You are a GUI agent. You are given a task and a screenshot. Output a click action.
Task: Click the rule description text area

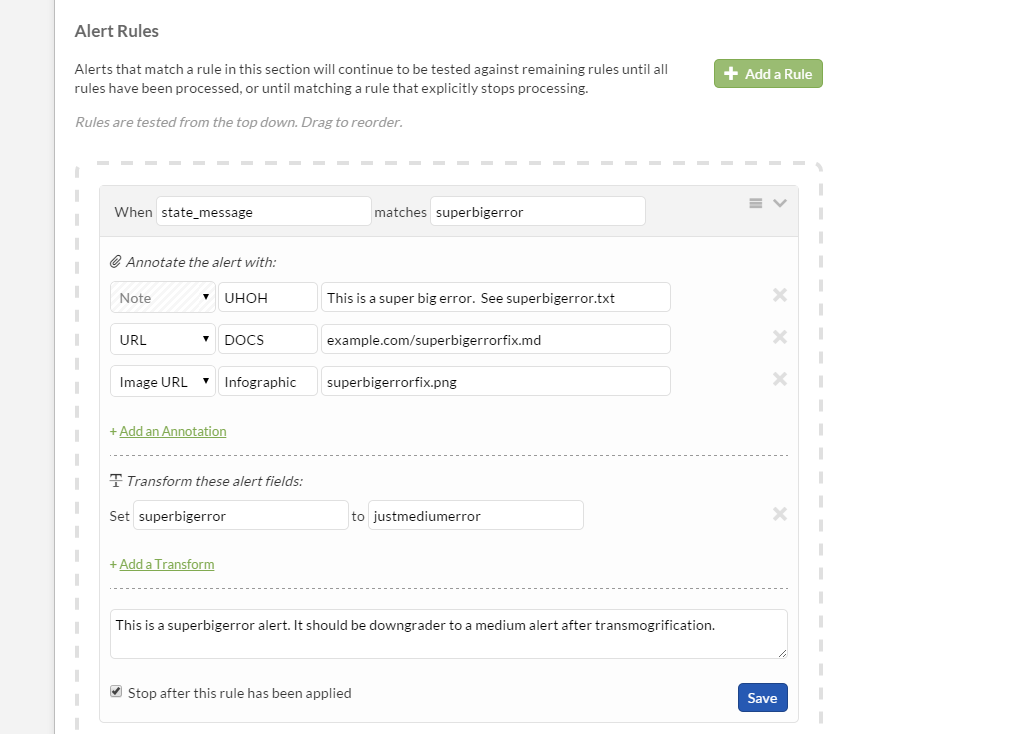pyautogui.click(x=448, y=634)
